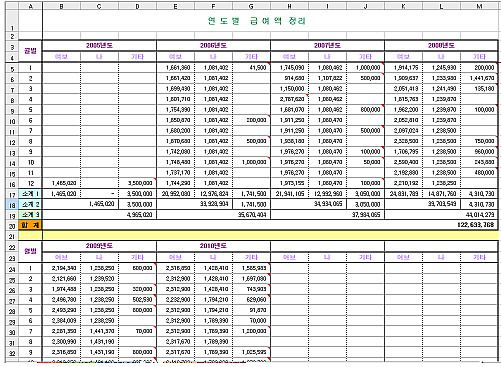The height and width of the screenshot is (367, 501).
Task: Select the row 5 header
Action: [x=12, y=68]
